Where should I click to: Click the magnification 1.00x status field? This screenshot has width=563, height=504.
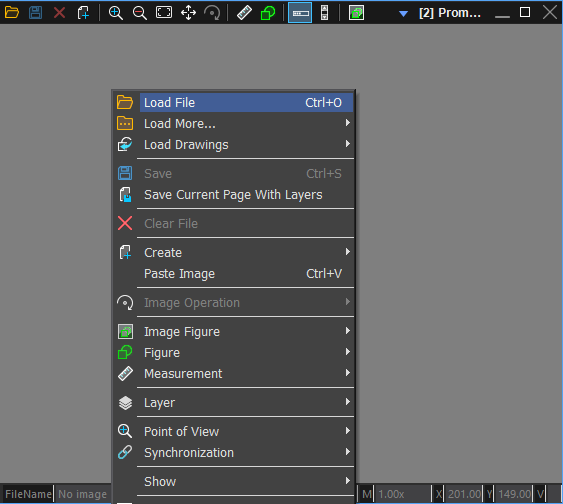404,494
